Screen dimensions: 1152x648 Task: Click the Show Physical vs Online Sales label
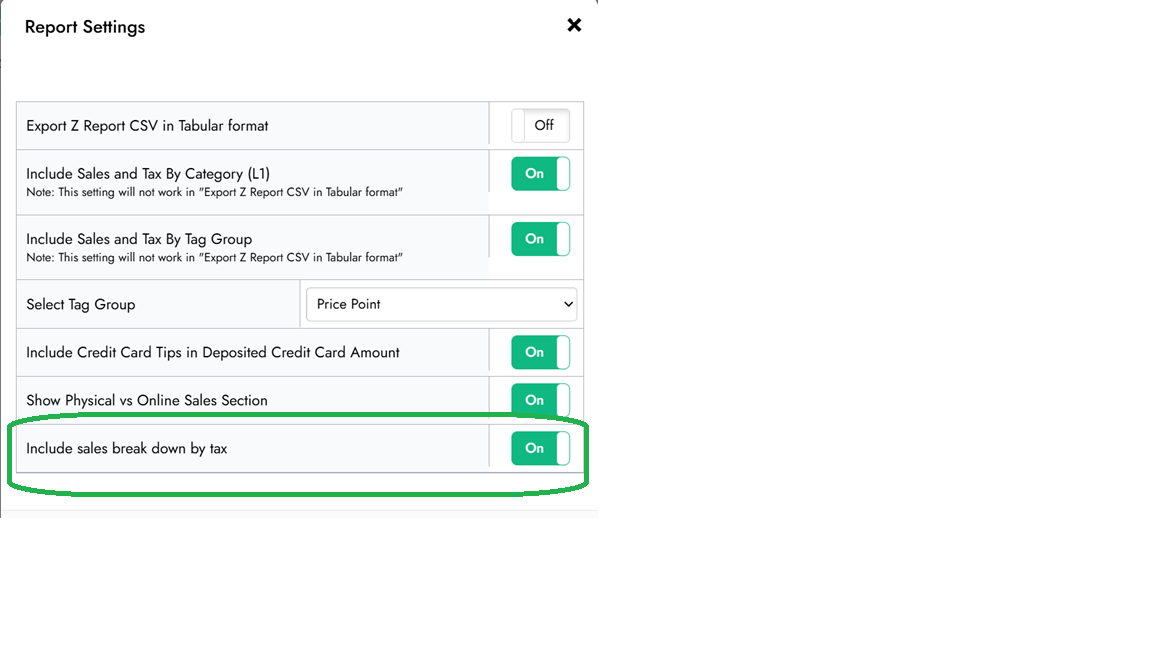[x=147, y=400]
